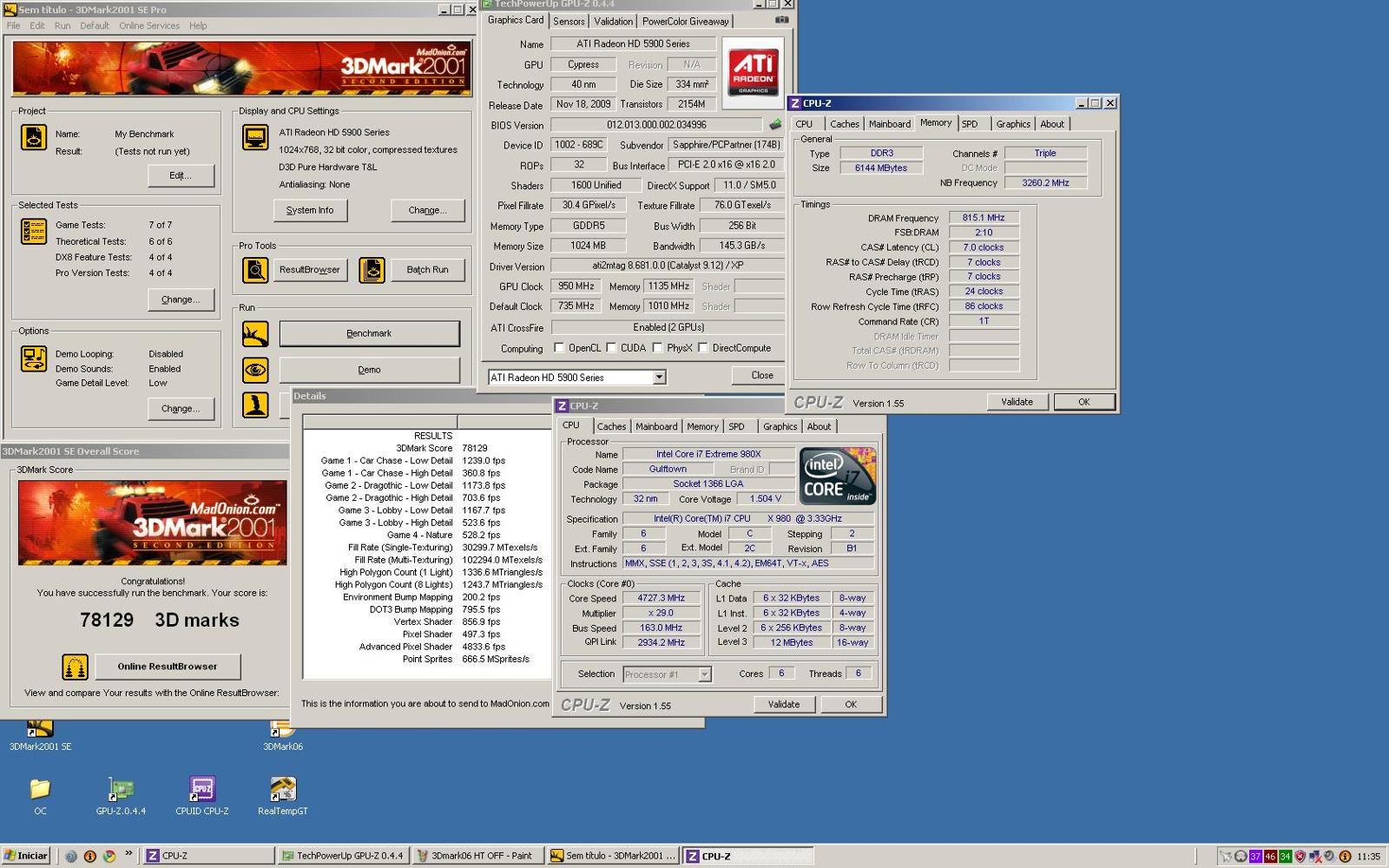The width and height of the screenshot is (1389, 868).
Task: Toggle the OpenCL checkbox in GPU-Z
Action: 559,348
